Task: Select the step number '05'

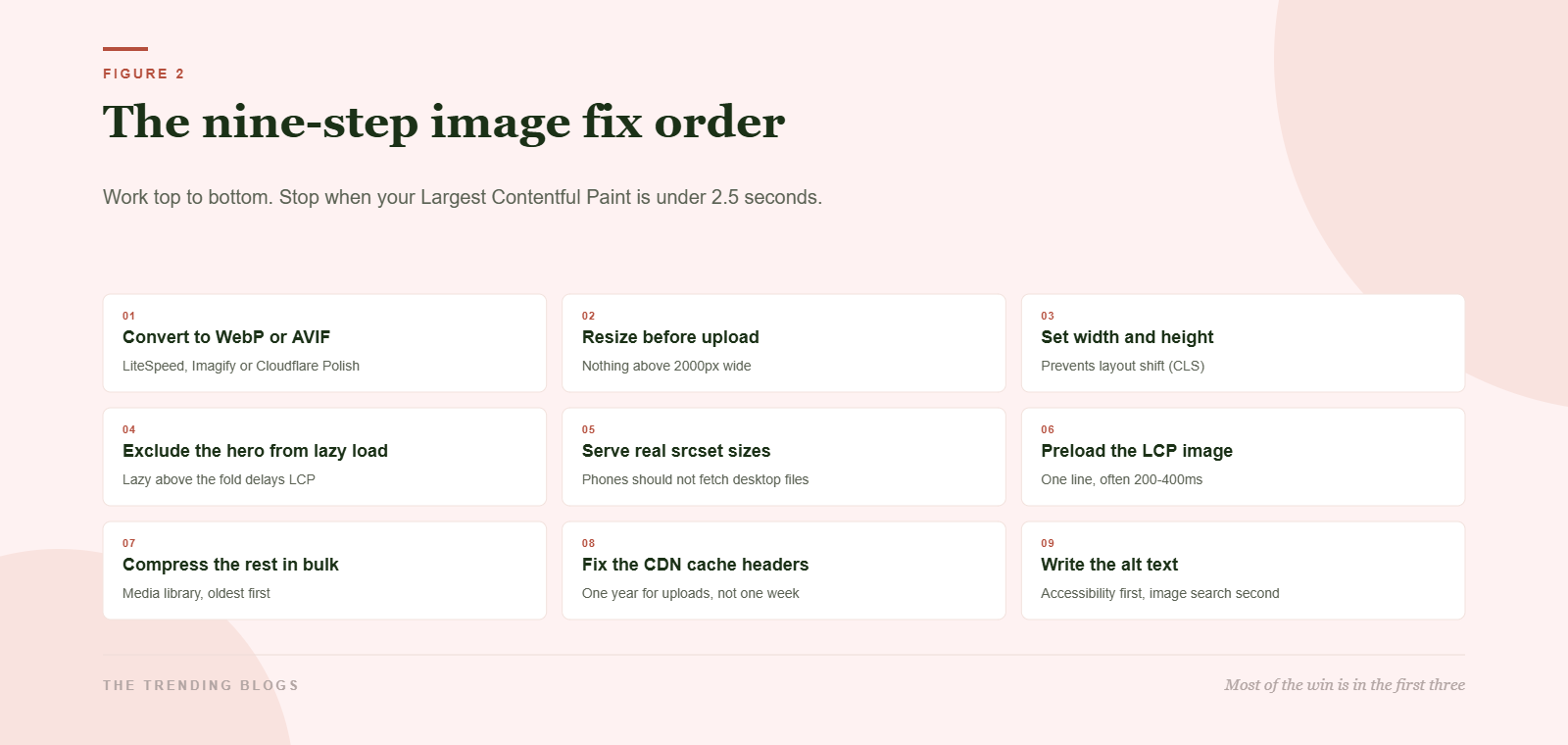Action: [588, 429]
